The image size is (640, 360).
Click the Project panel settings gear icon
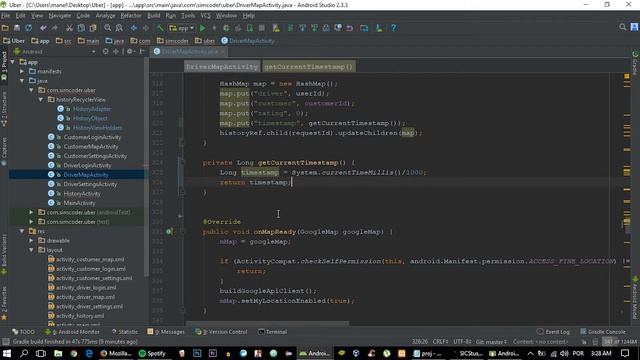[x=130, y=52]
